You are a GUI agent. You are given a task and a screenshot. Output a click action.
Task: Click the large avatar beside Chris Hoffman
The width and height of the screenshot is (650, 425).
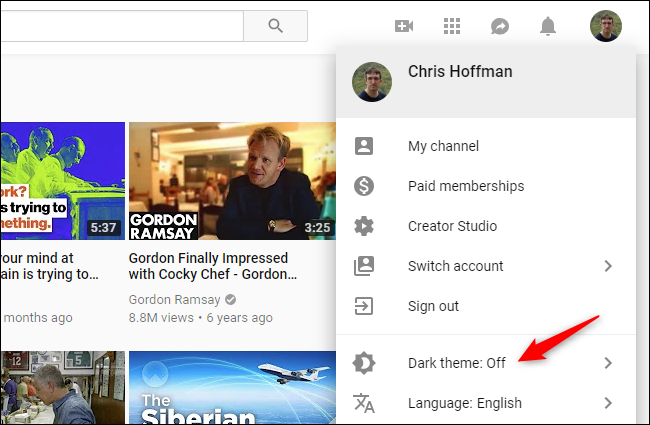coord(372,82)
